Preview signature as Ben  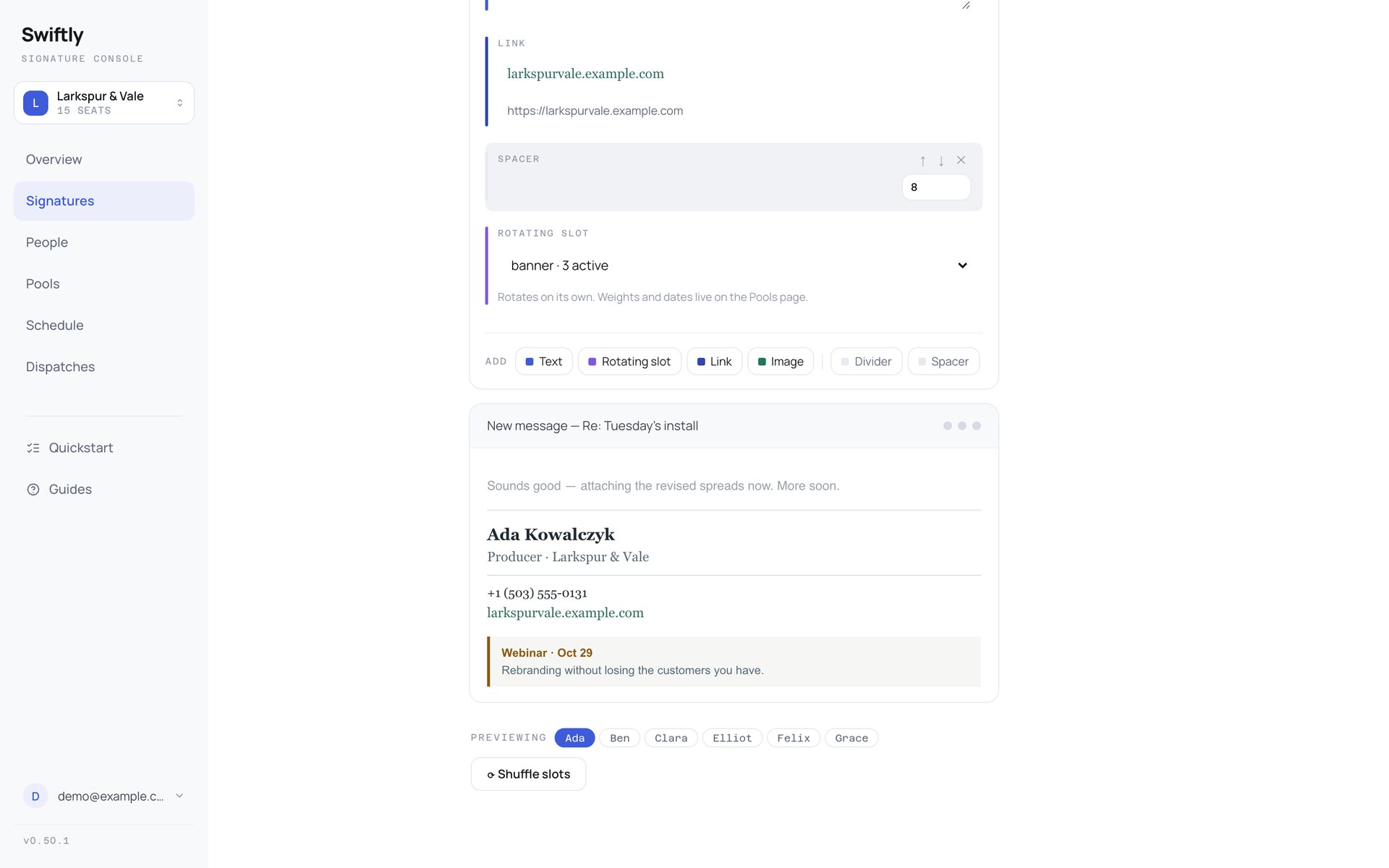tap(619, 738)
